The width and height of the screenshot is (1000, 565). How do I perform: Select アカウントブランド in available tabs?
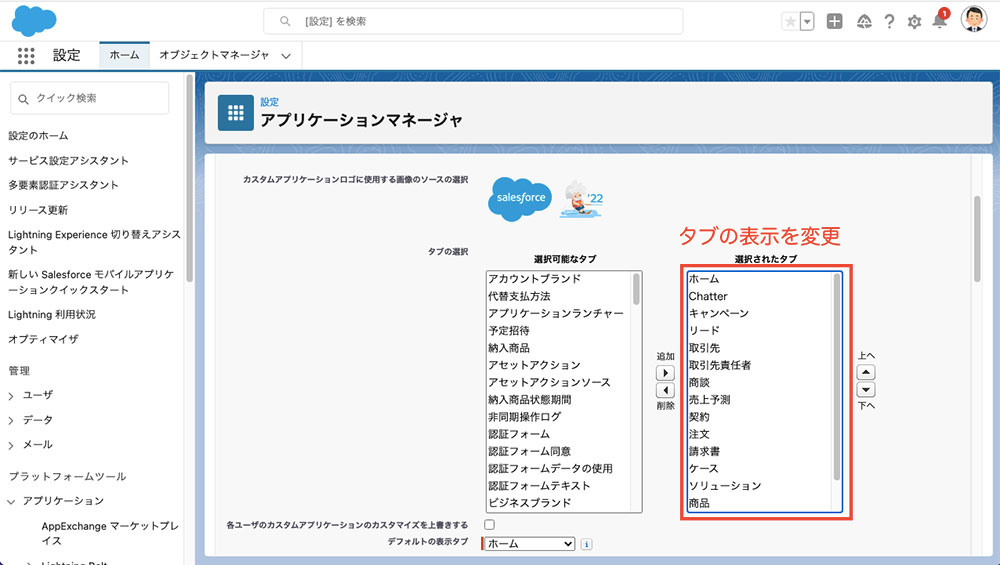pyautogui.click(x=534, y=279)
